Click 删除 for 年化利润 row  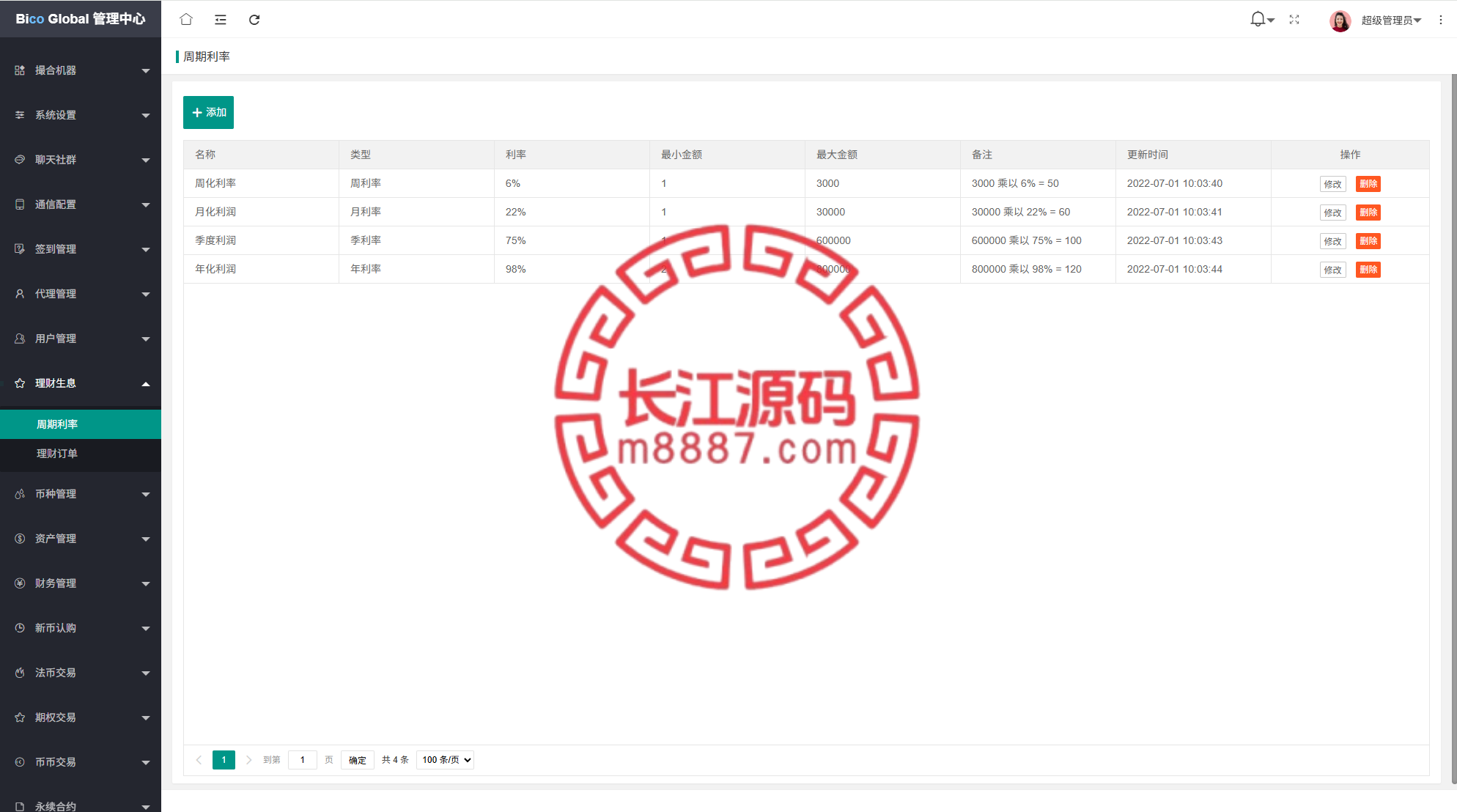click(1368, 270)
